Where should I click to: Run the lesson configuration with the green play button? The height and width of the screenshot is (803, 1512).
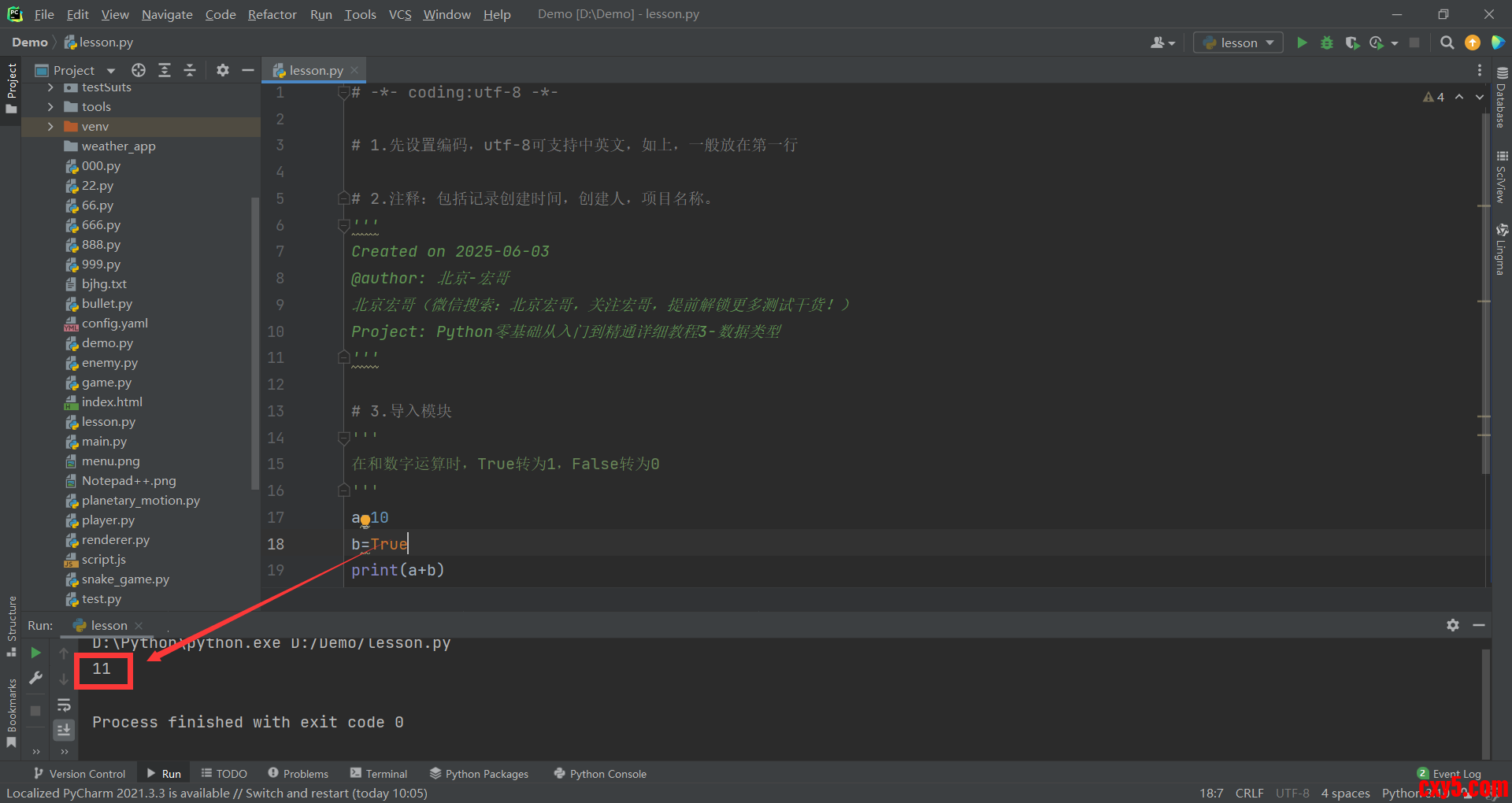tap(1302, 43)
